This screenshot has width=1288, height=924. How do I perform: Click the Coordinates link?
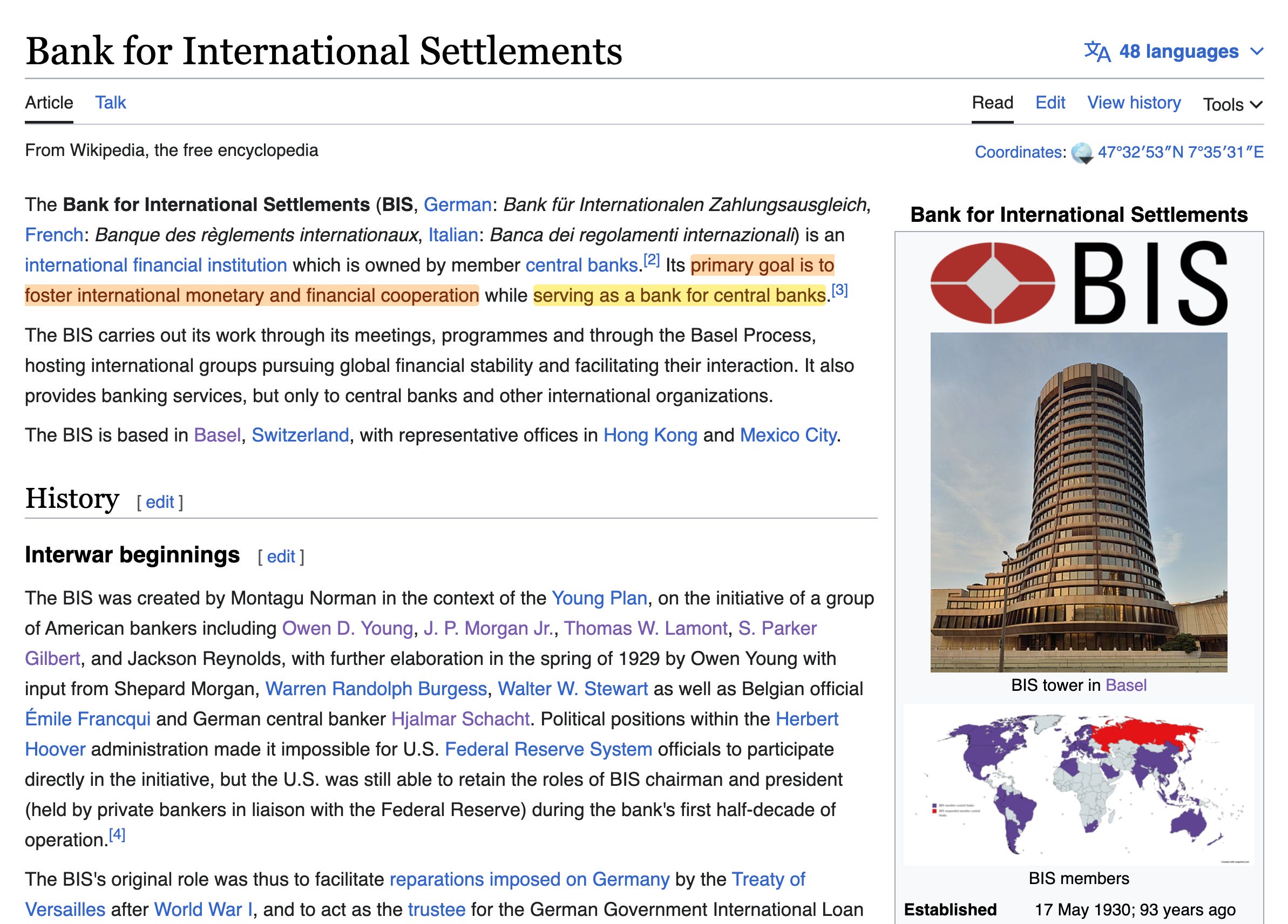1018,152
